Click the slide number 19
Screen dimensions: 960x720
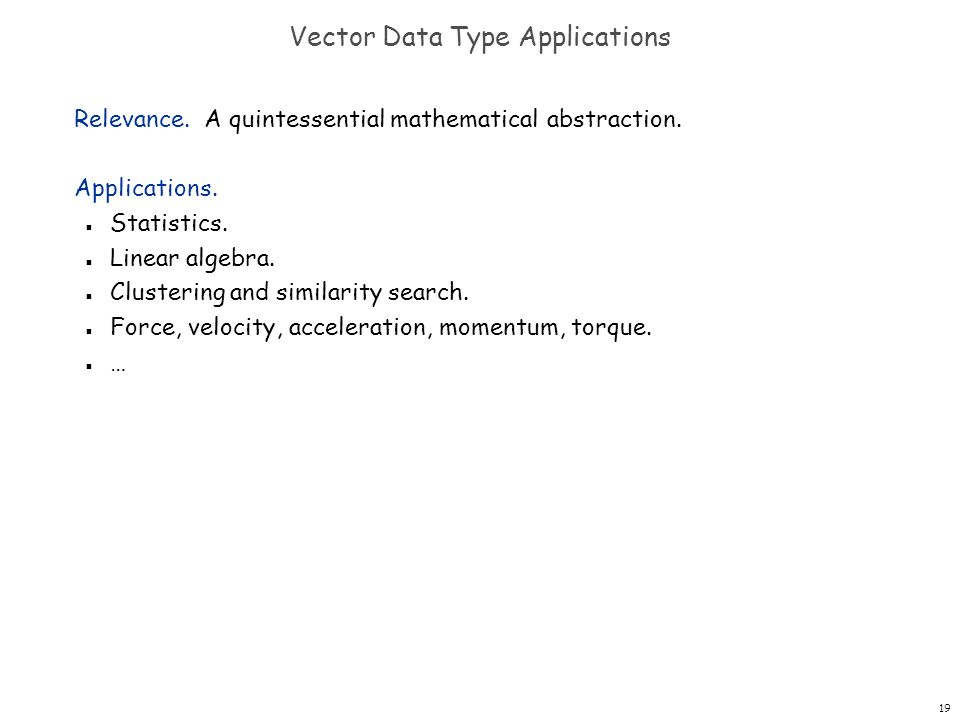point(945,708)
